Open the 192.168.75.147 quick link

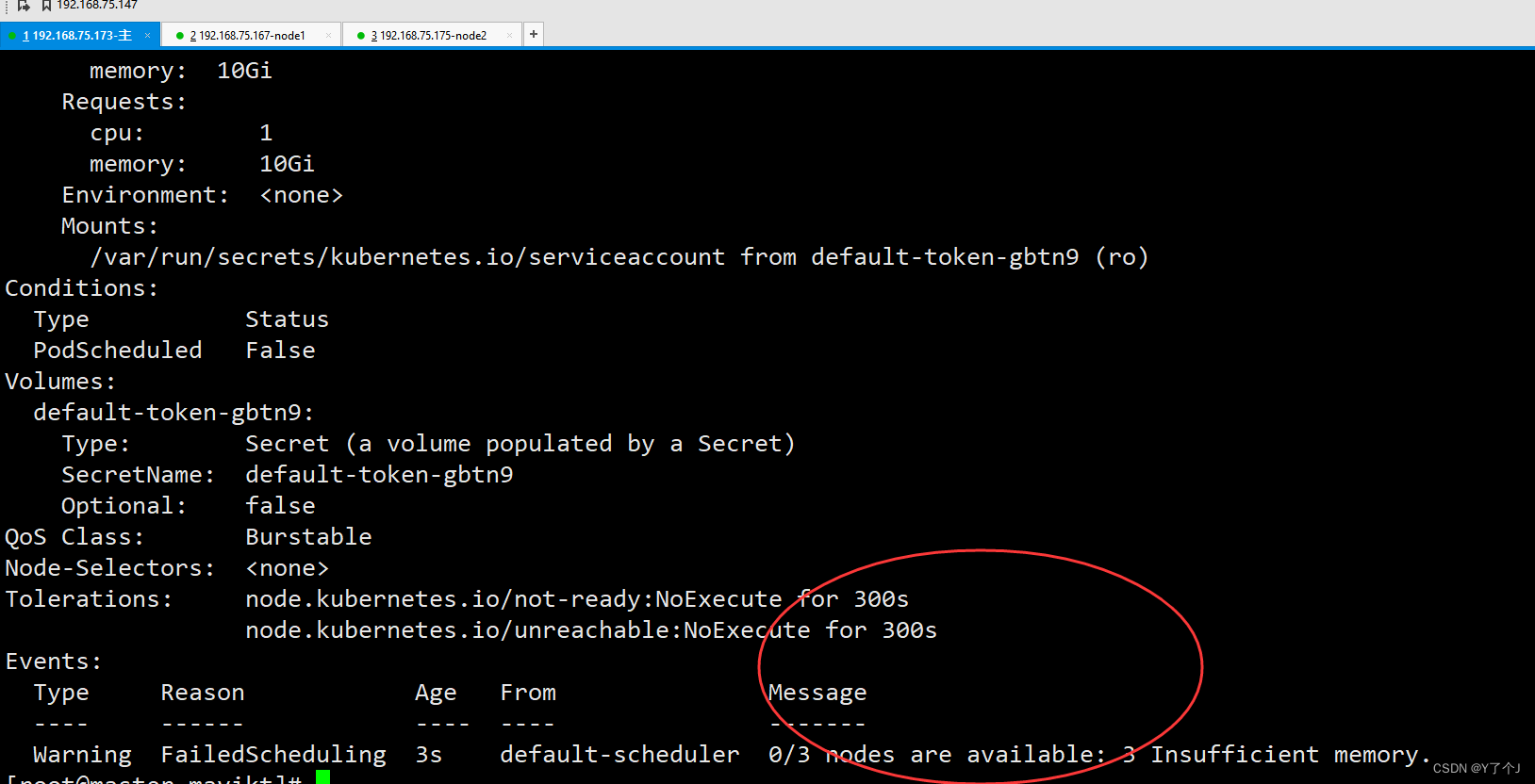[x=96, y=6]
